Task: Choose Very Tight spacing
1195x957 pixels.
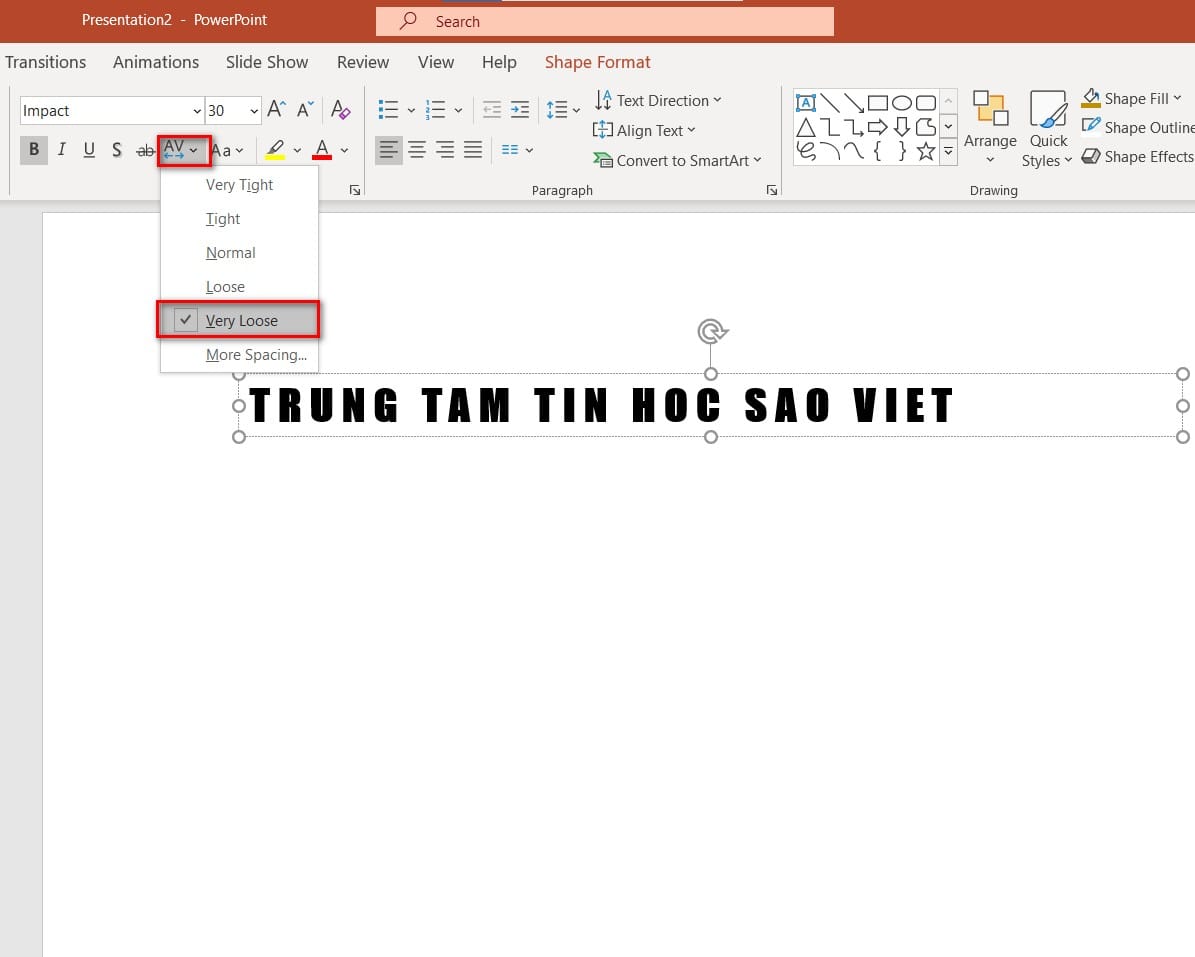Action: (239, 185)
